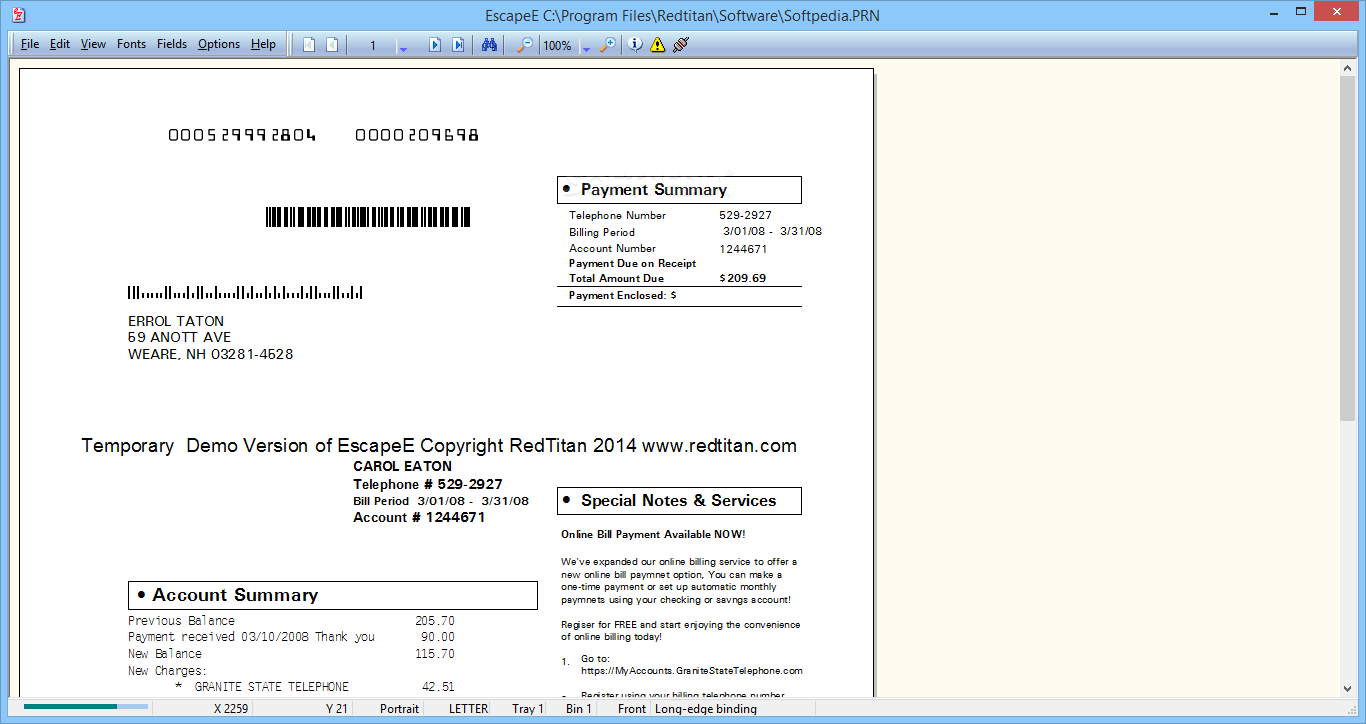Viewport: 1366px width, 724px height.
Task: Click the black barcode on page
Action: coord(368,217)
